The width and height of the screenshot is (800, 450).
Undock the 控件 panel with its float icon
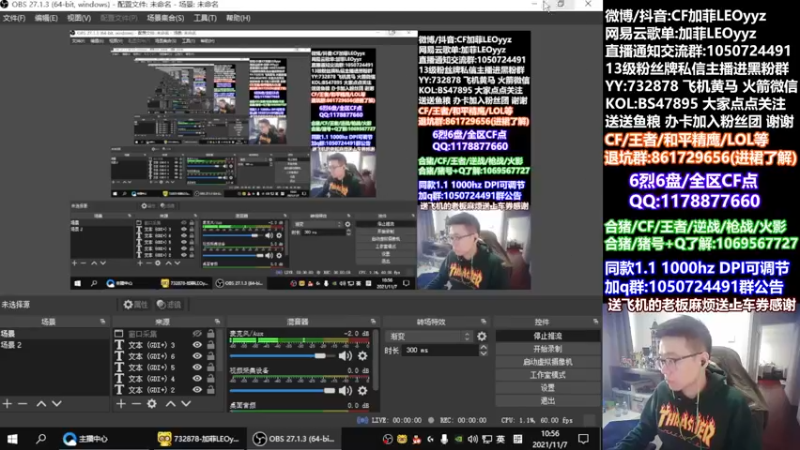click(595, 321)
